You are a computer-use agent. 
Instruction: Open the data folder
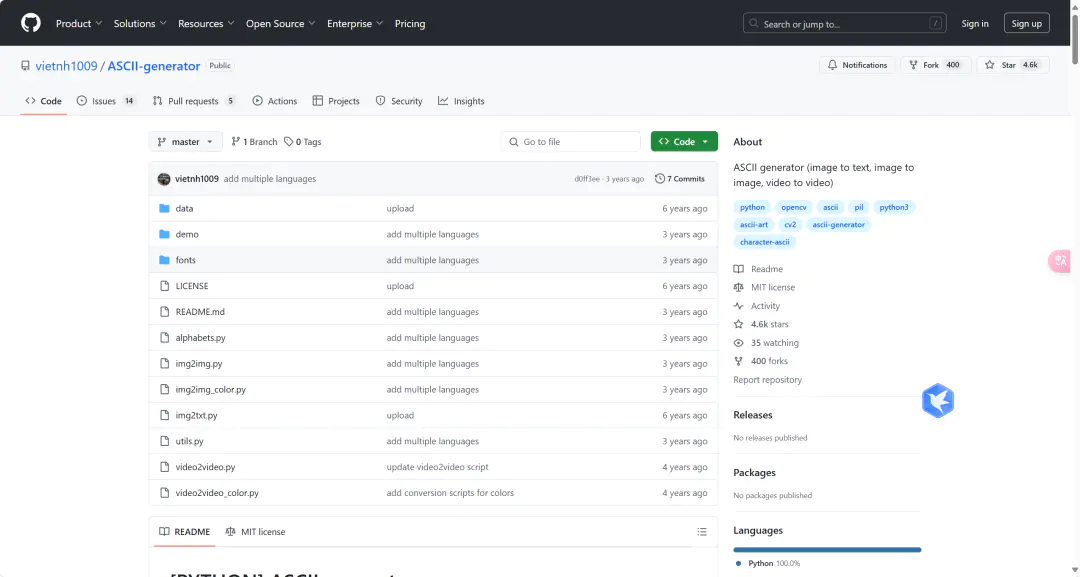(x=184, y=209)
